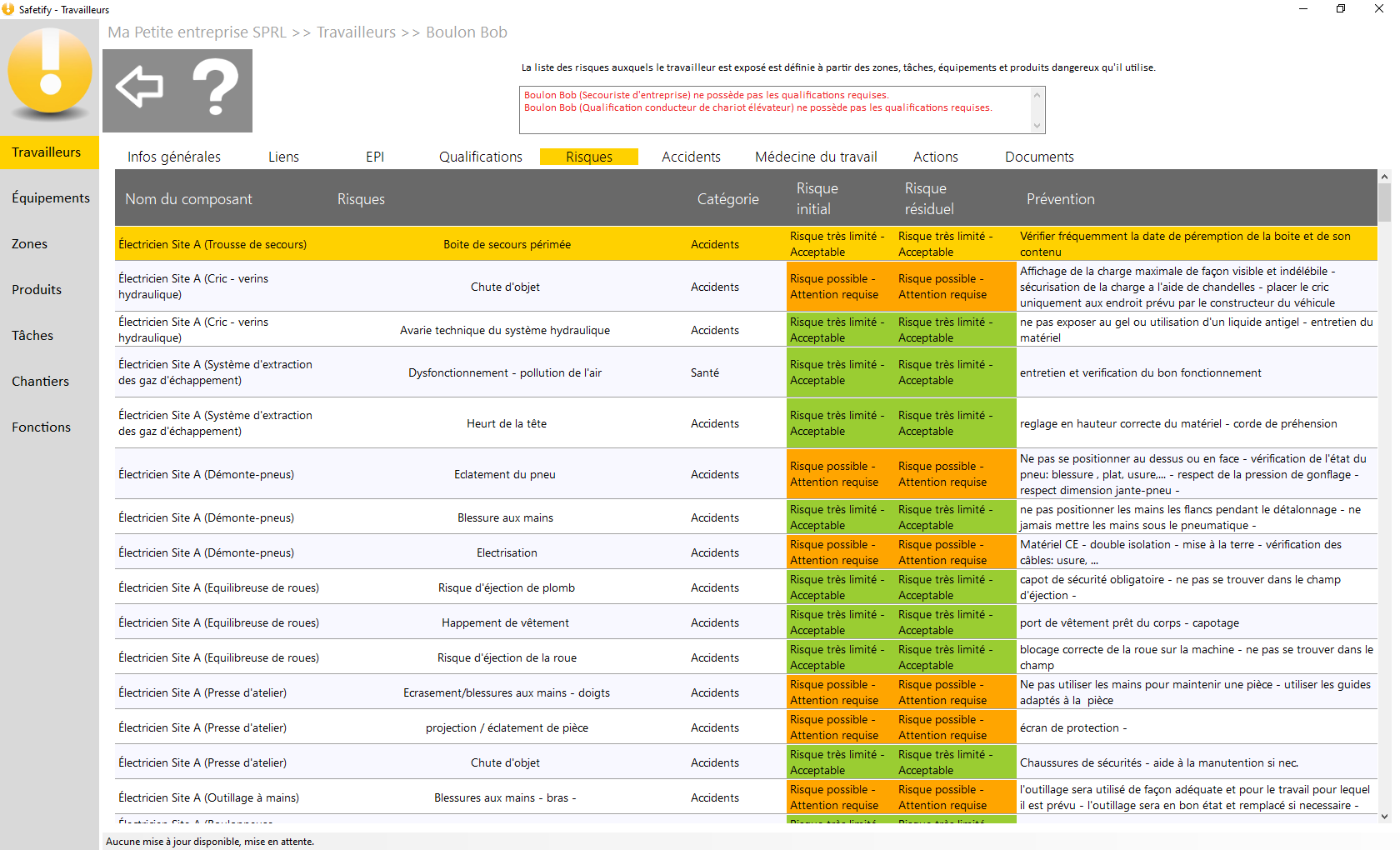Click Ma Petite entreprise SPRL breadcrumb
The width and height of the screenshot is (1400, 850).
click(x=197, y=32)
